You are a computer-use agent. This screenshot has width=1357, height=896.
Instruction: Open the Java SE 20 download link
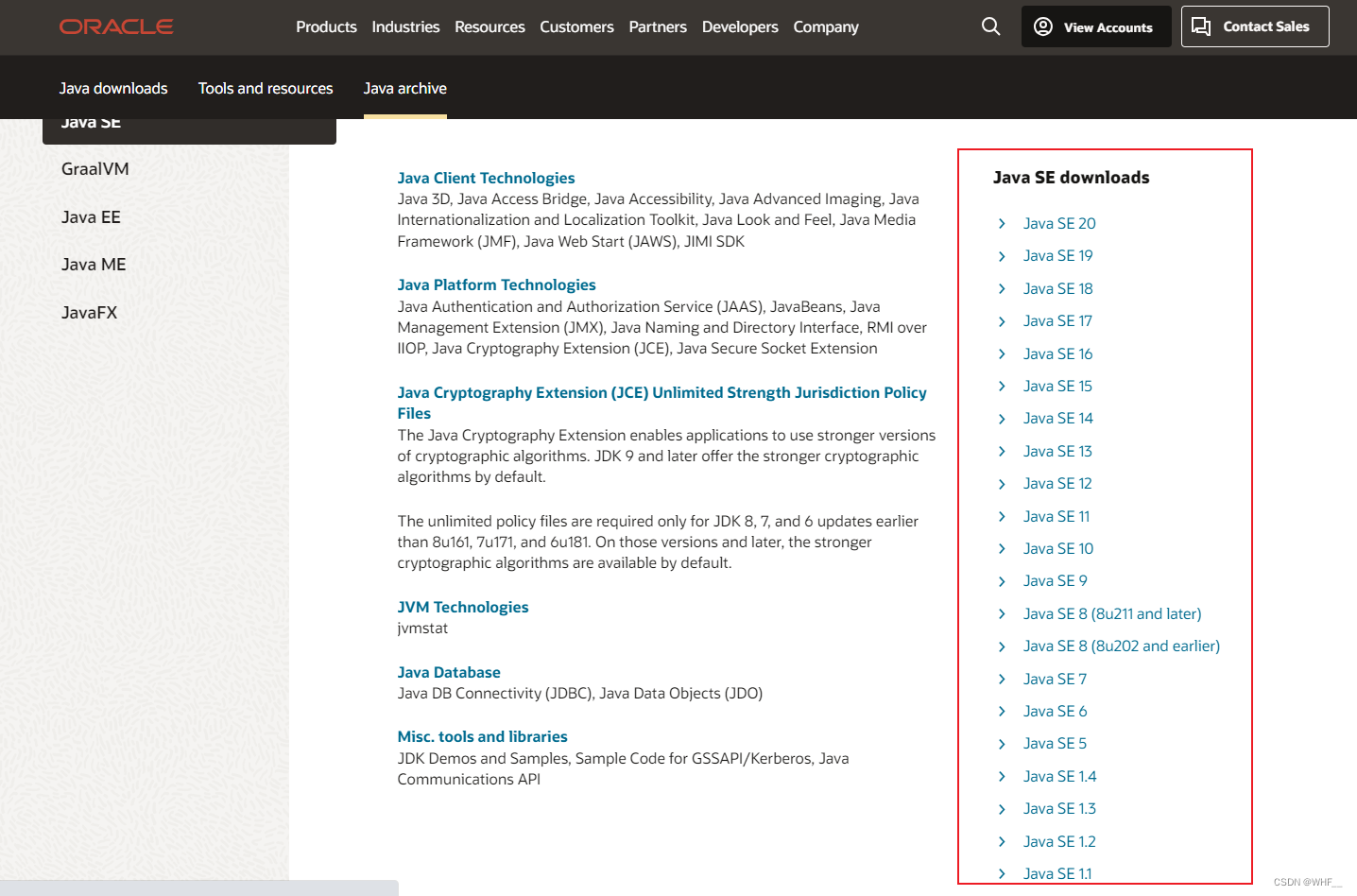(1059, 223)
